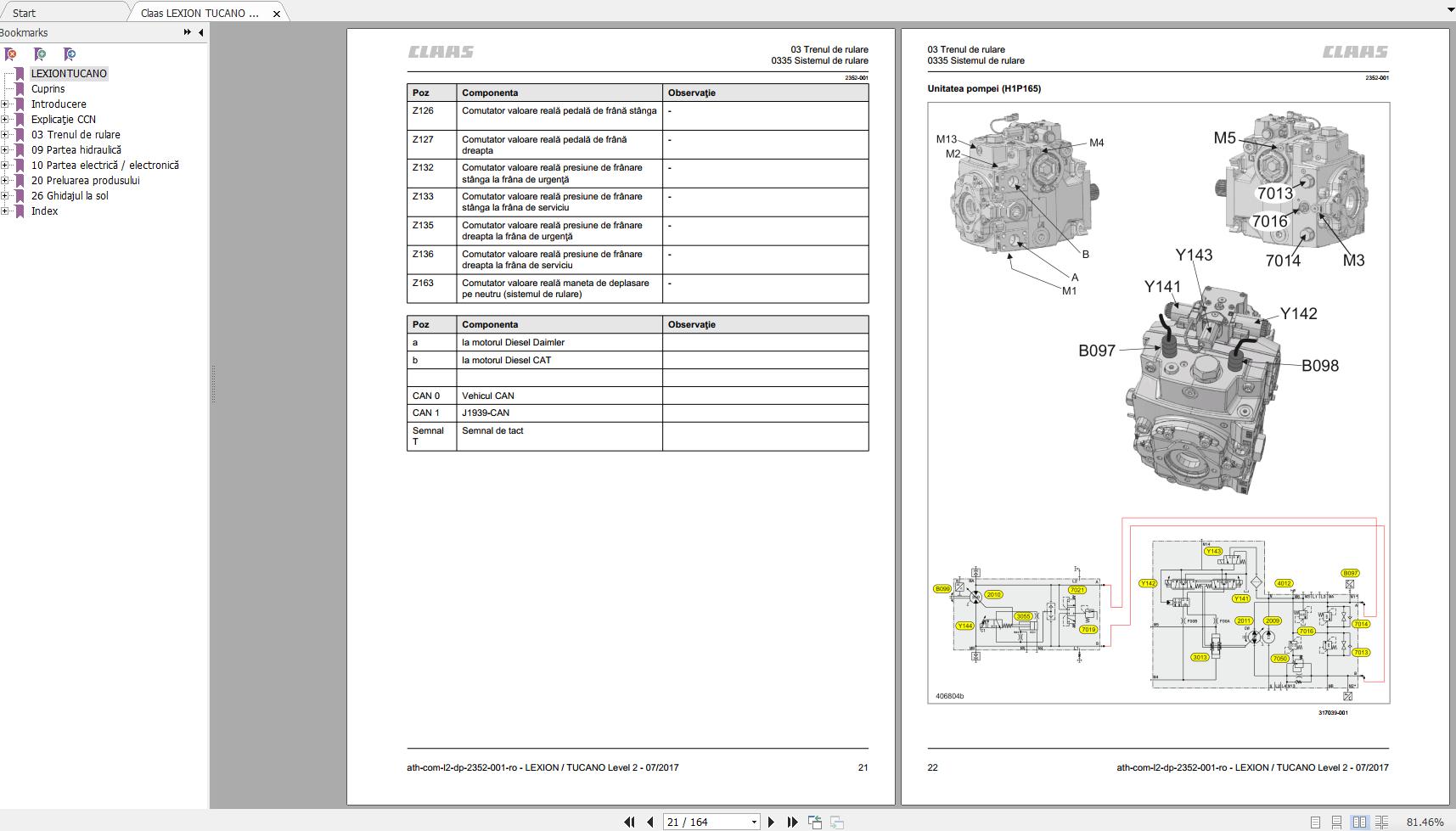Click the 'Semnal de tact' cell

pyautogui.click(x=559, y=436)
